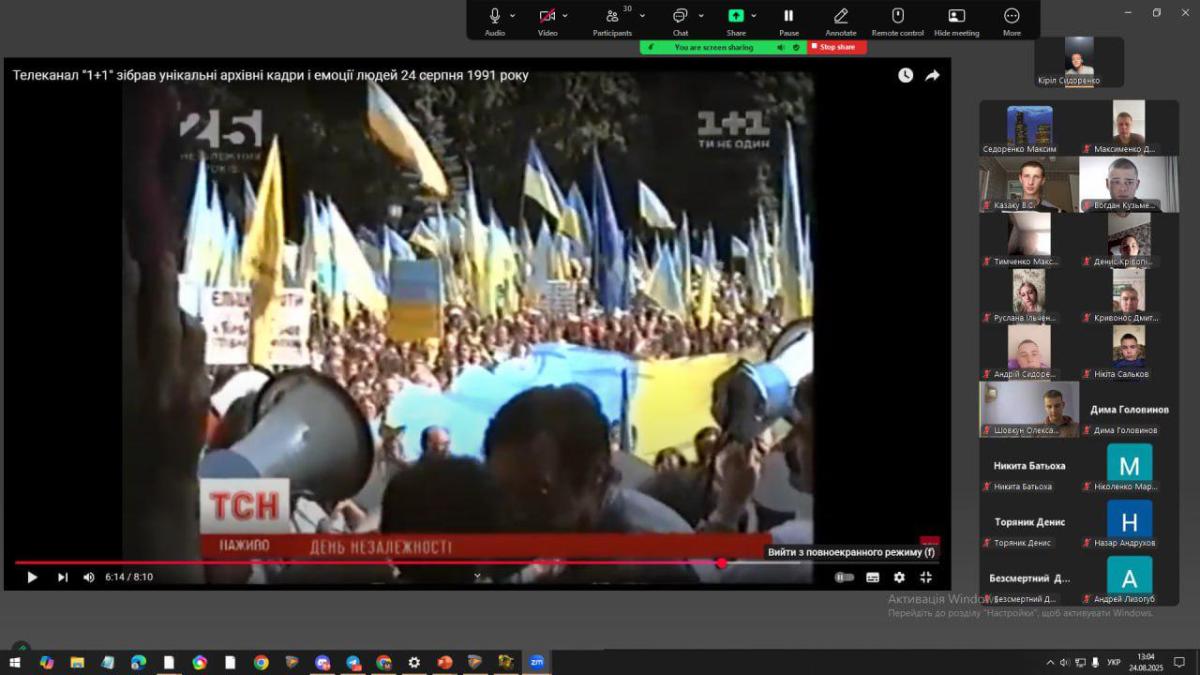Image resolution: width=1200 pixels, height=675 pixels.
Task: Expand the Participants options arrow
Action: [642, 16]
